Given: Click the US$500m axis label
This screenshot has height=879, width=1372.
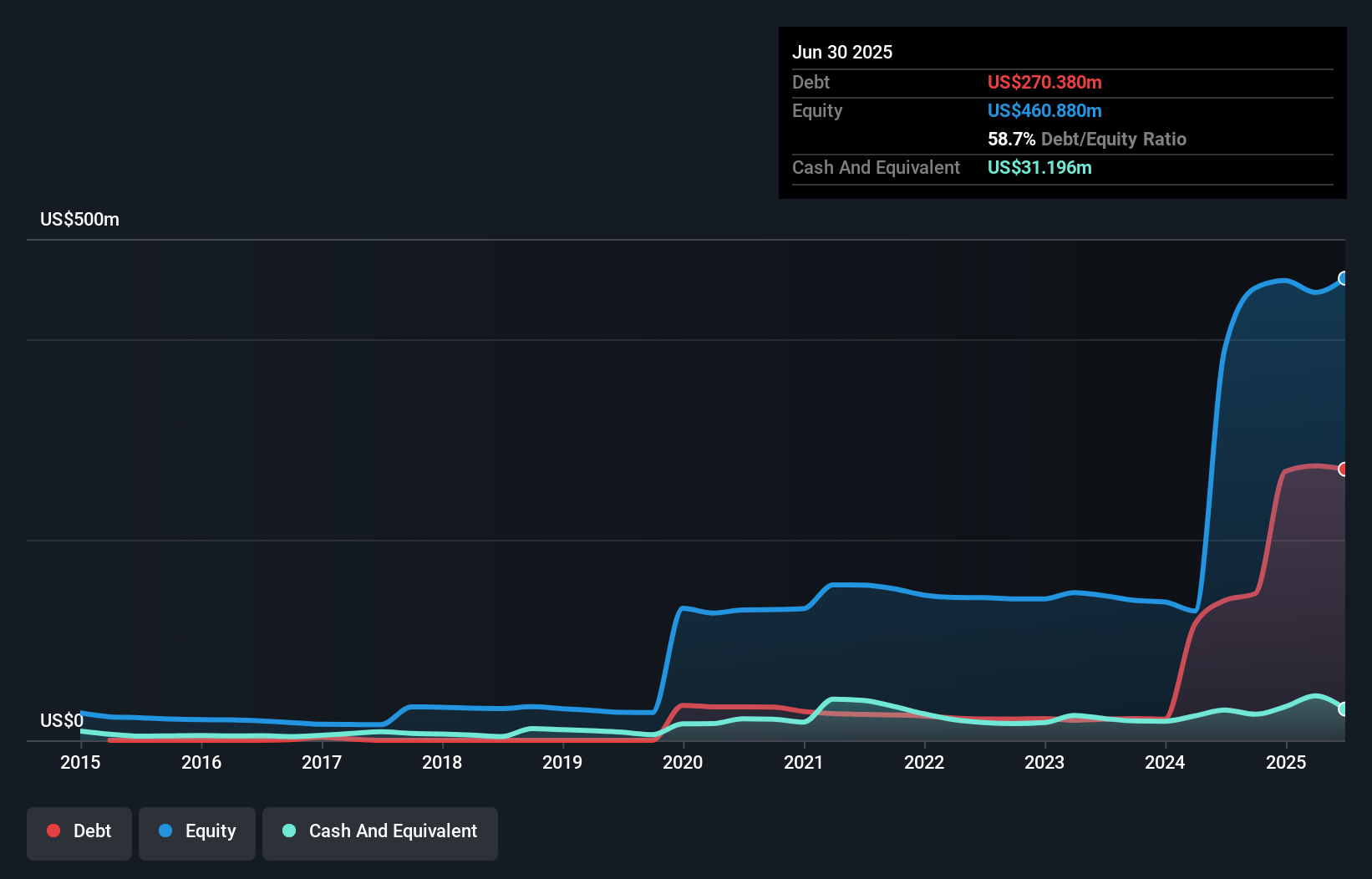Looking at the screenshot, I should (79, 219).
